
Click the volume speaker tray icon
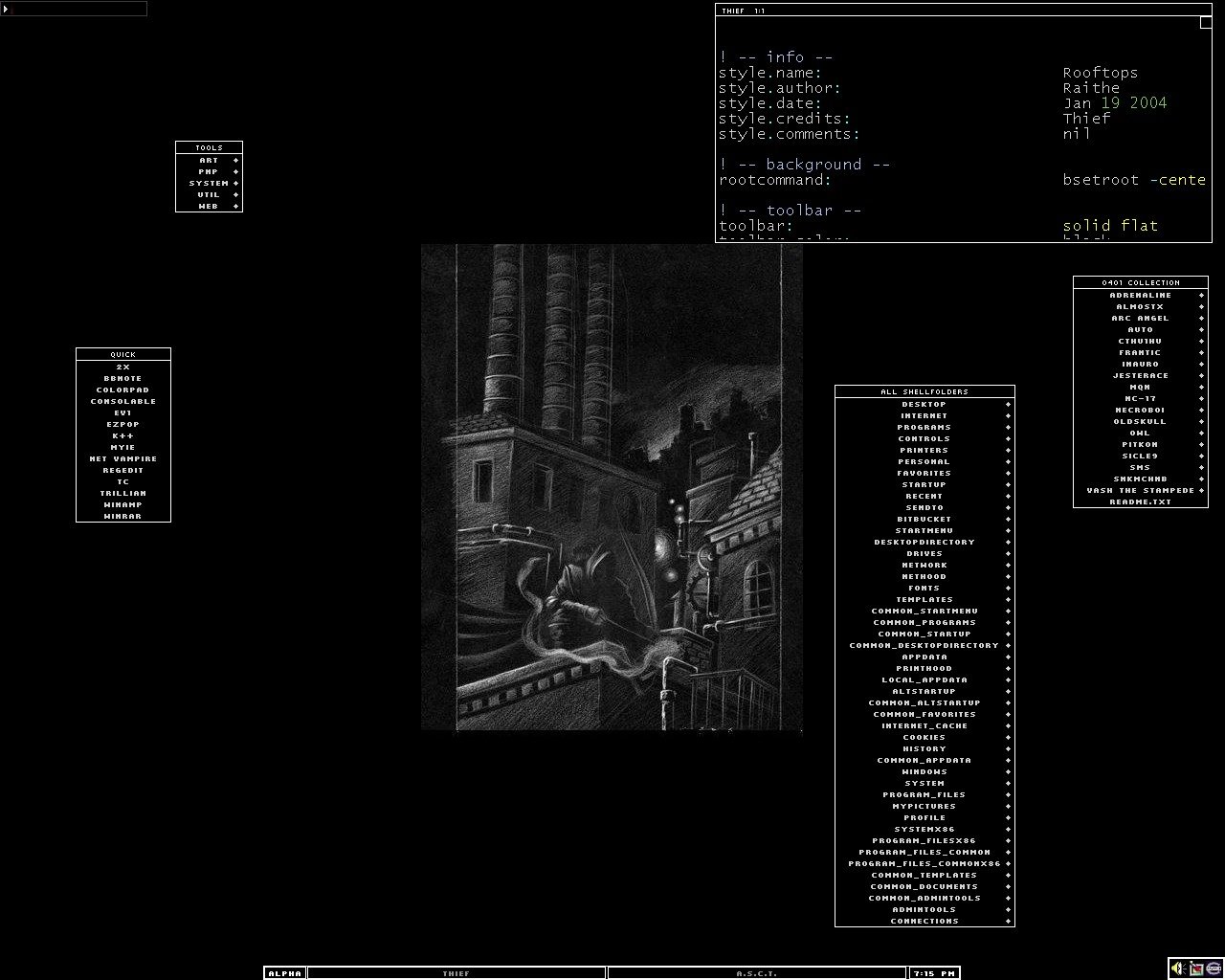click(x=1178, y=969)
